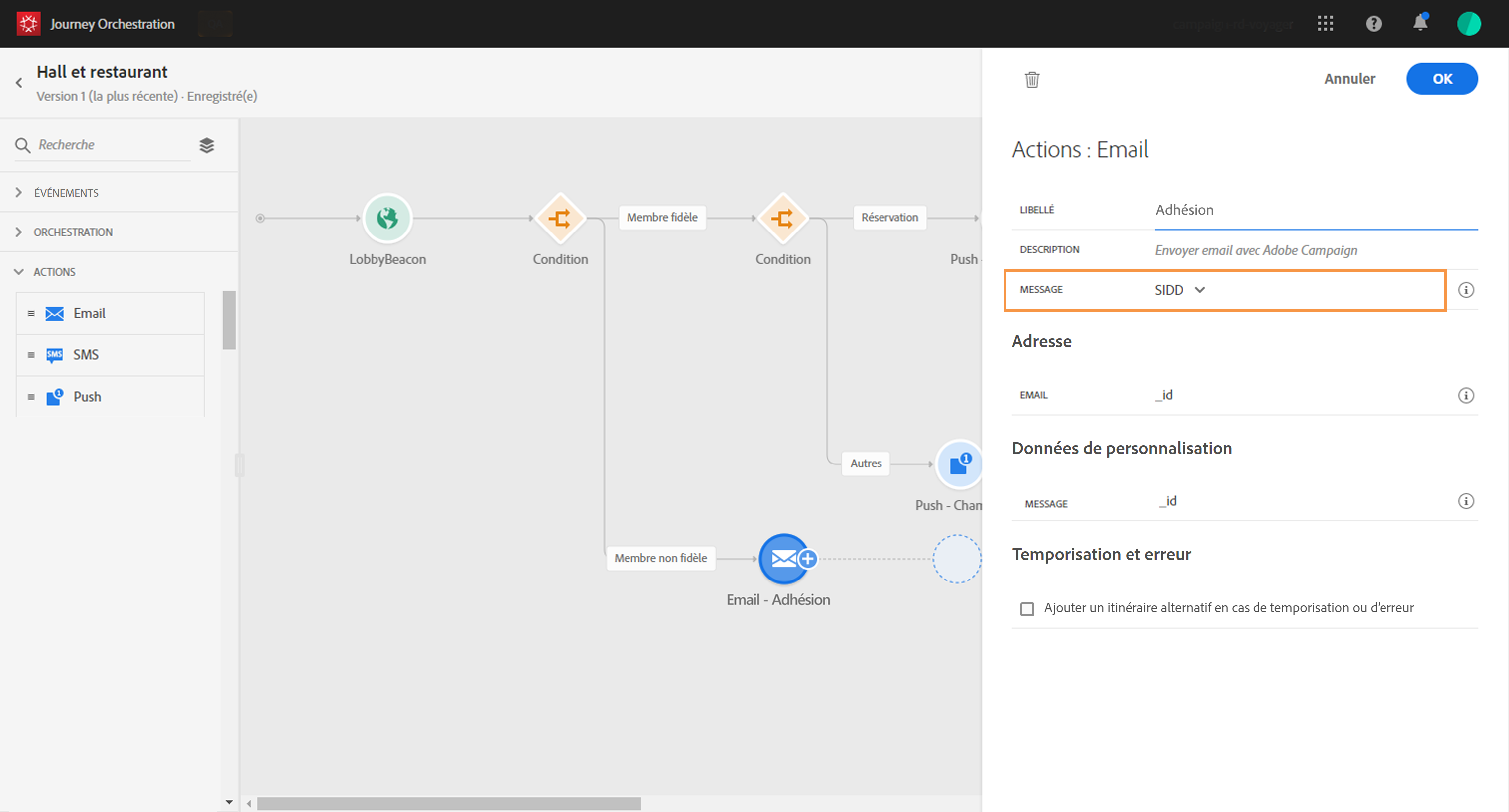Click the horizontal canvas scrollbar
The image size is (1509, 812).
click(x=449, y=803)
